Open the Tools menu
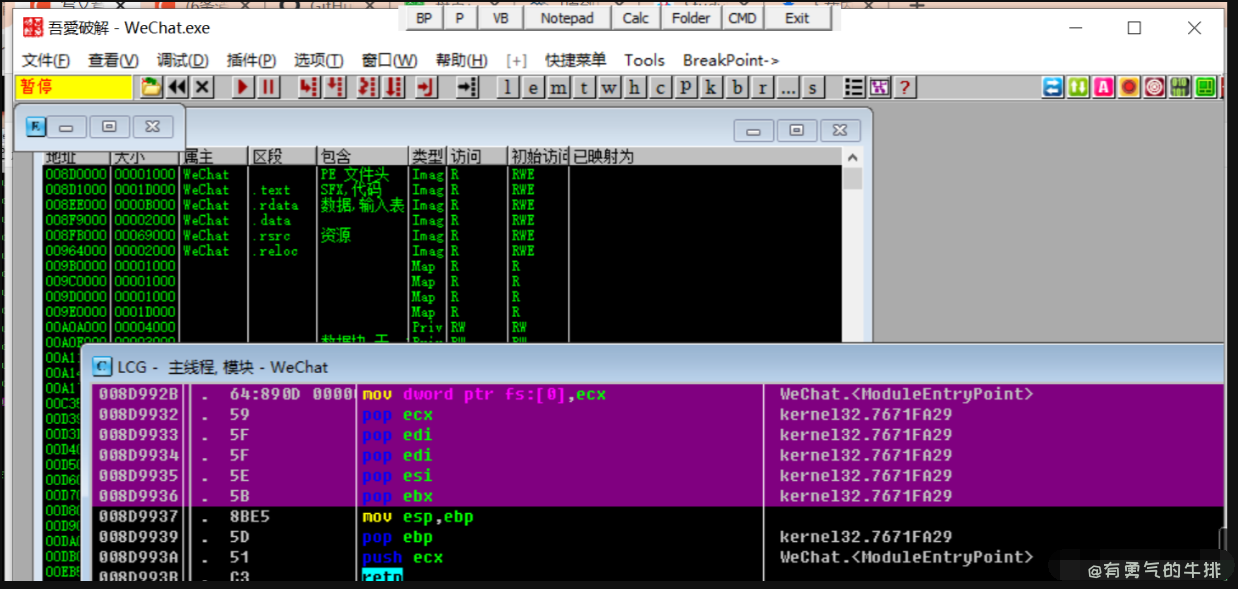This screenshot has width=1238, height=589. [x=644, y=60]
